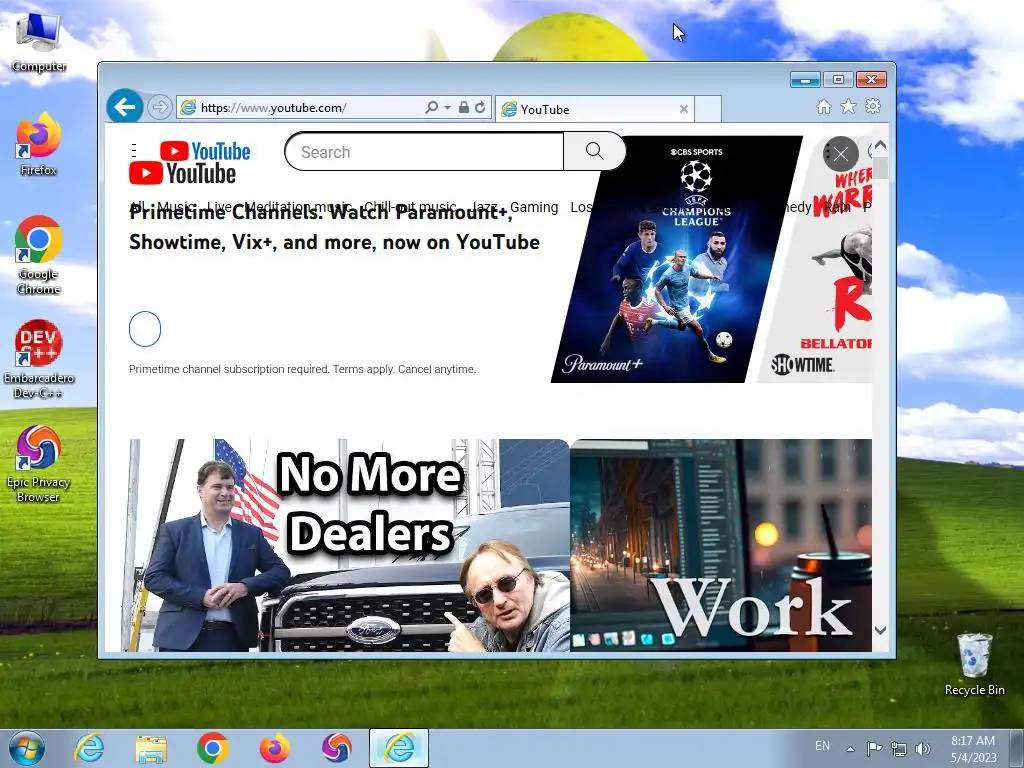Open a new blank tab
The image size is (1024, 768).
tap(708, 109)
